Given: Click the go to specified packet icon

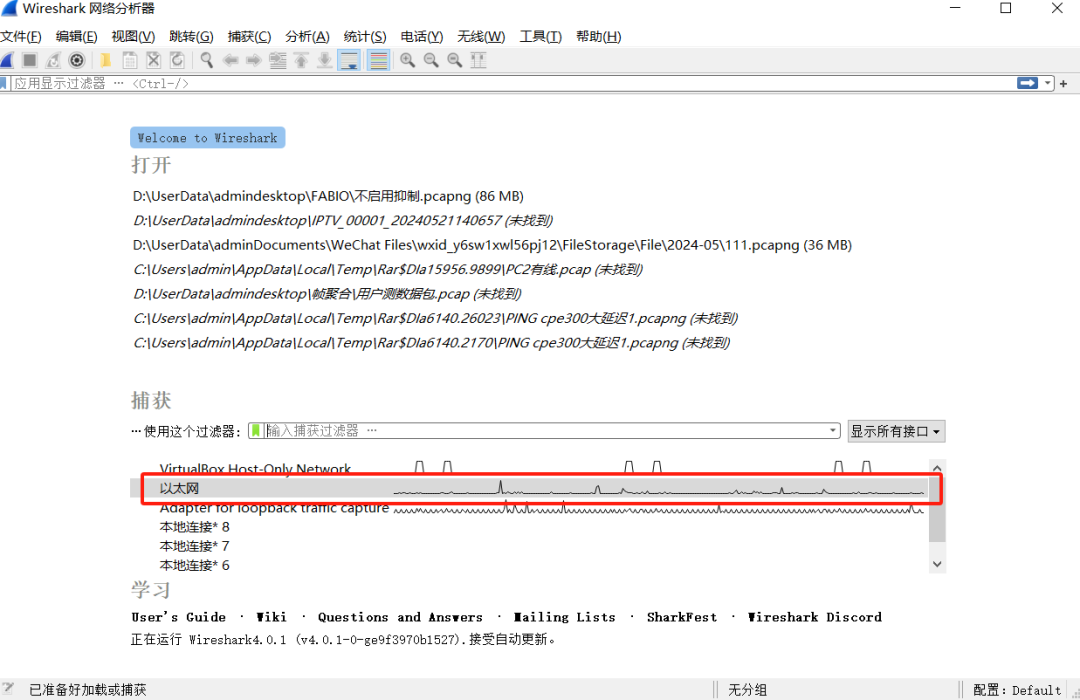Looking at the screenshot, I should [x=278, y=61].
